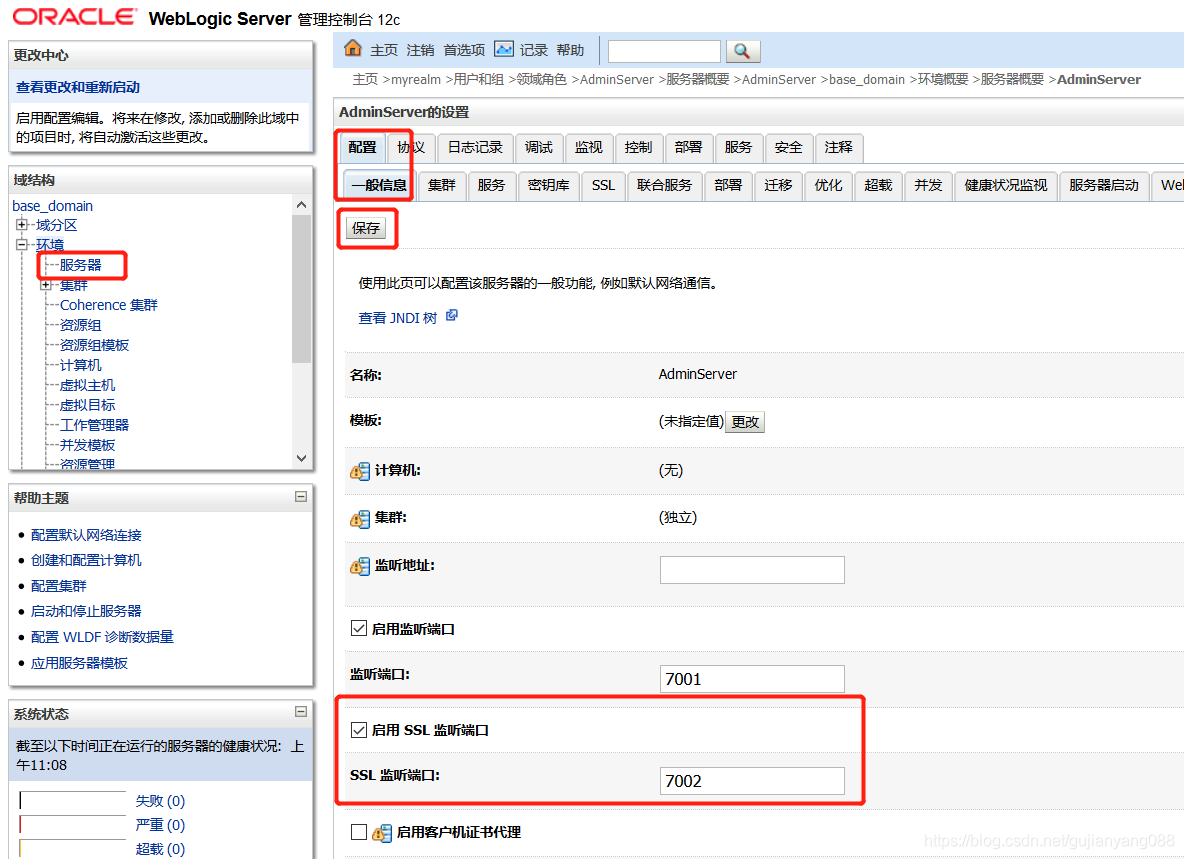Click the domain tree scroll-up arrow
The width and height of the screenshot is (1184, 859).
pyautogui.click(x=301, y=205)
